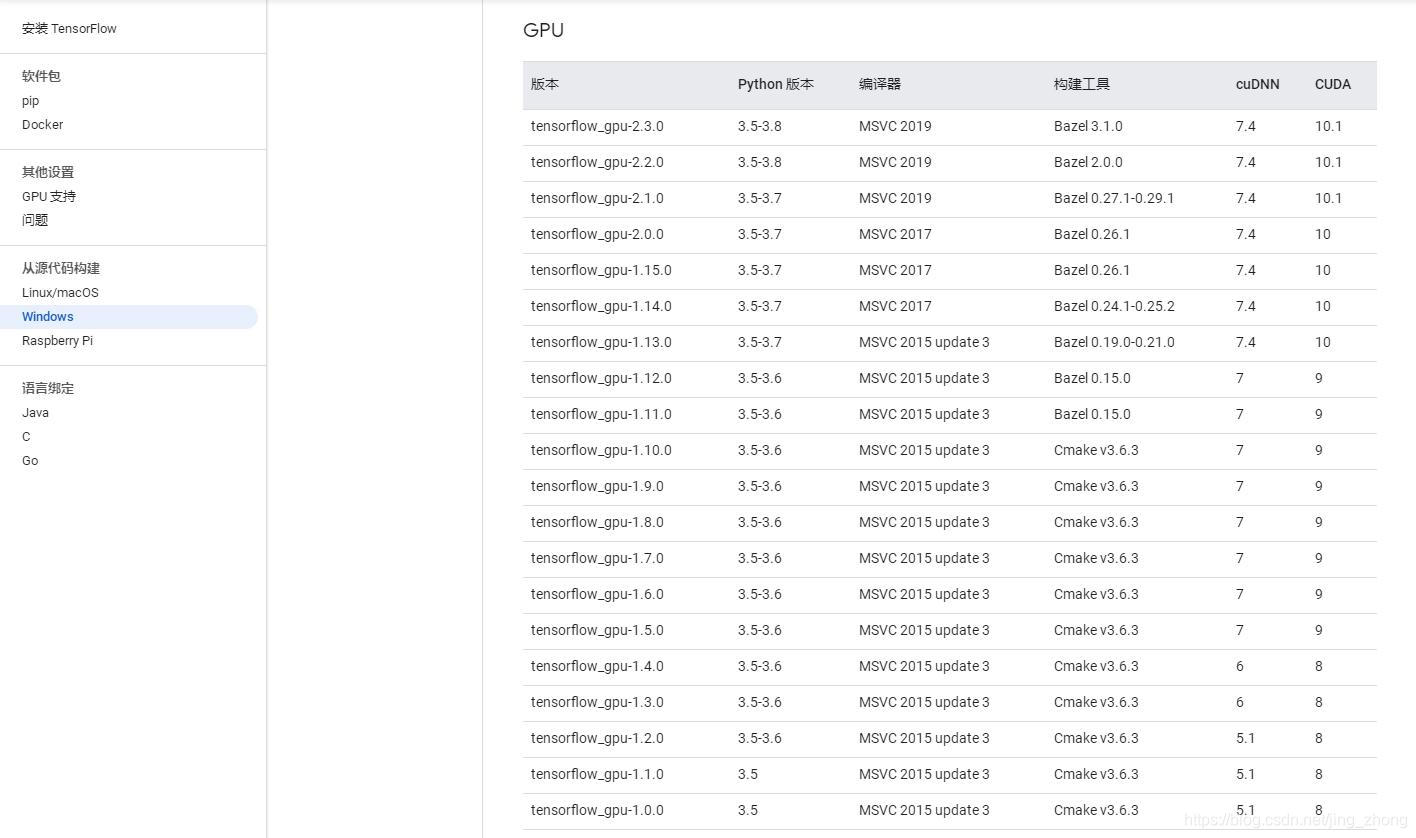1416x838 pixels.
Task: Select the tensorflow_gpu-2.2.0 cell
Action: pos(597,163)
